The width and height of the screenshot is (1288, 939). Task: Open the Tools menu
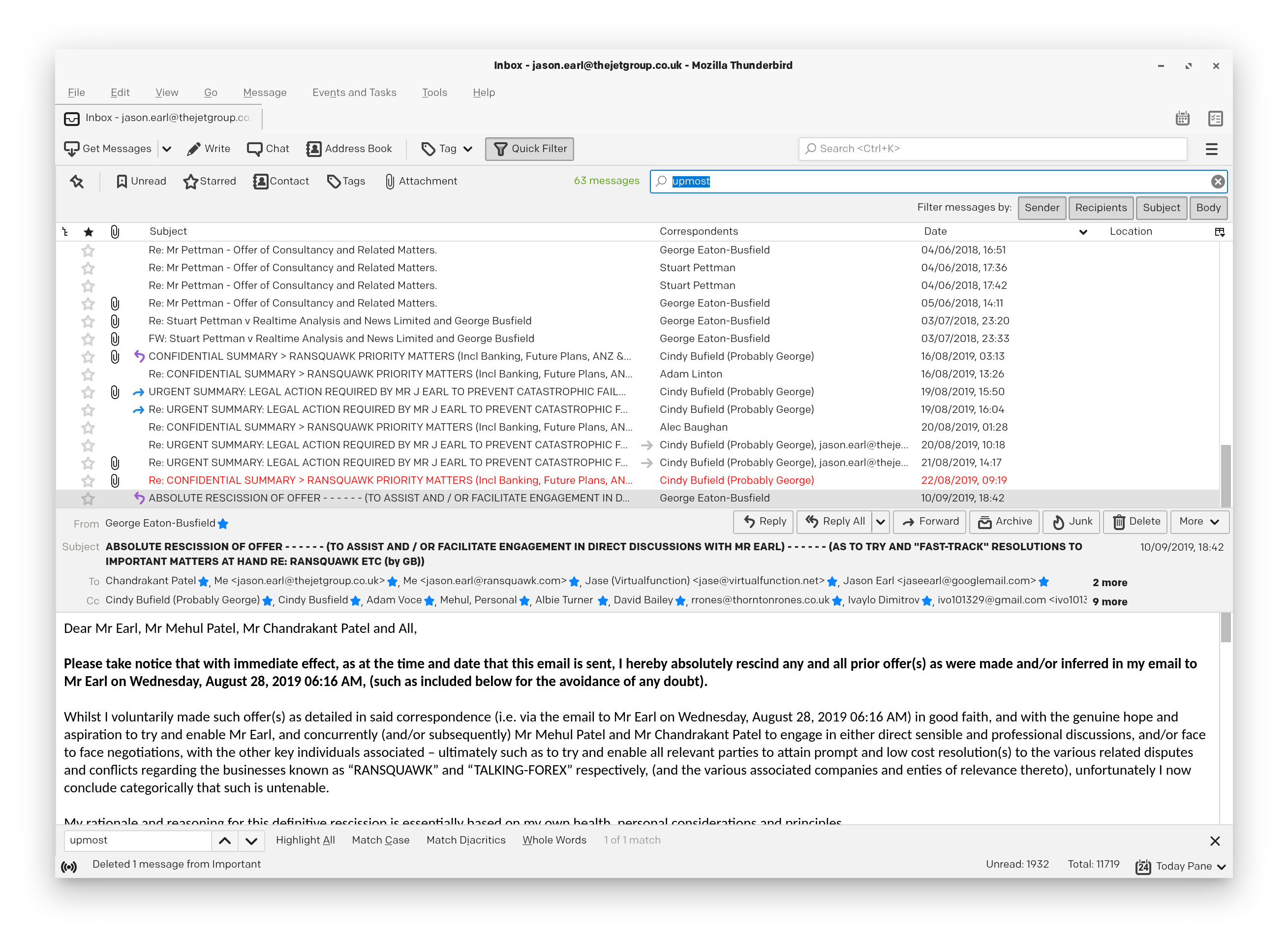click(434, 93)
